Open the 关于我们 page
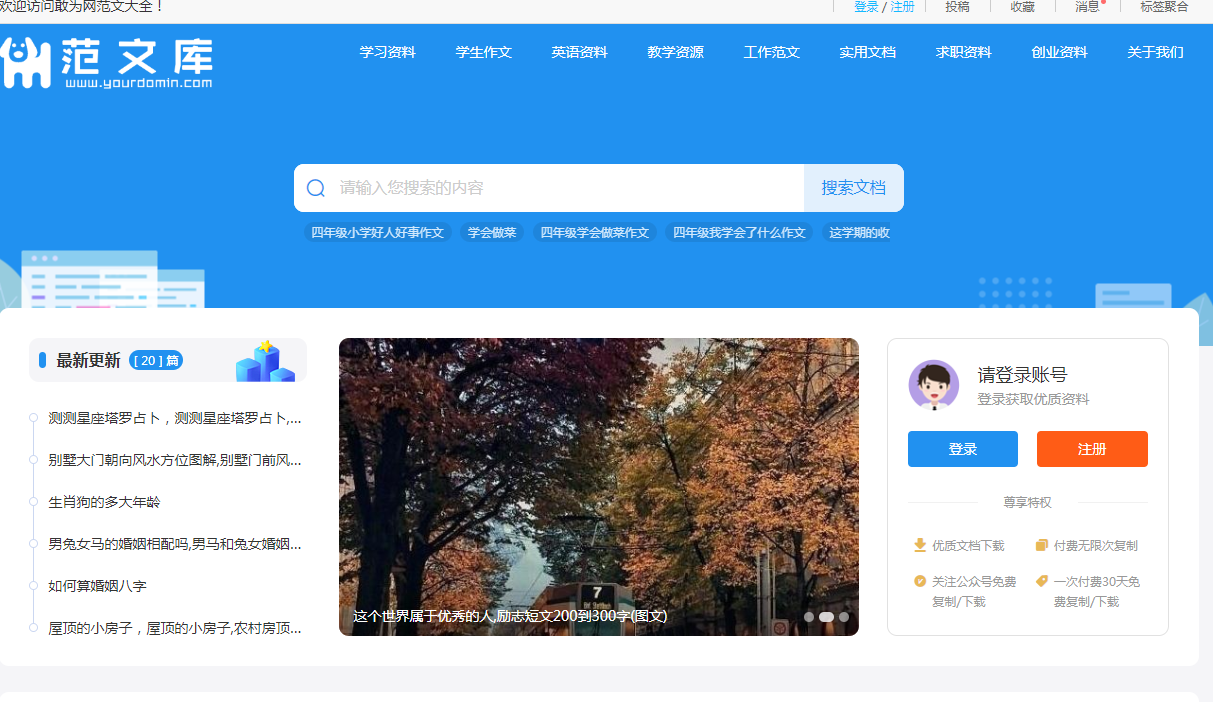 (x=1156, y=52)
